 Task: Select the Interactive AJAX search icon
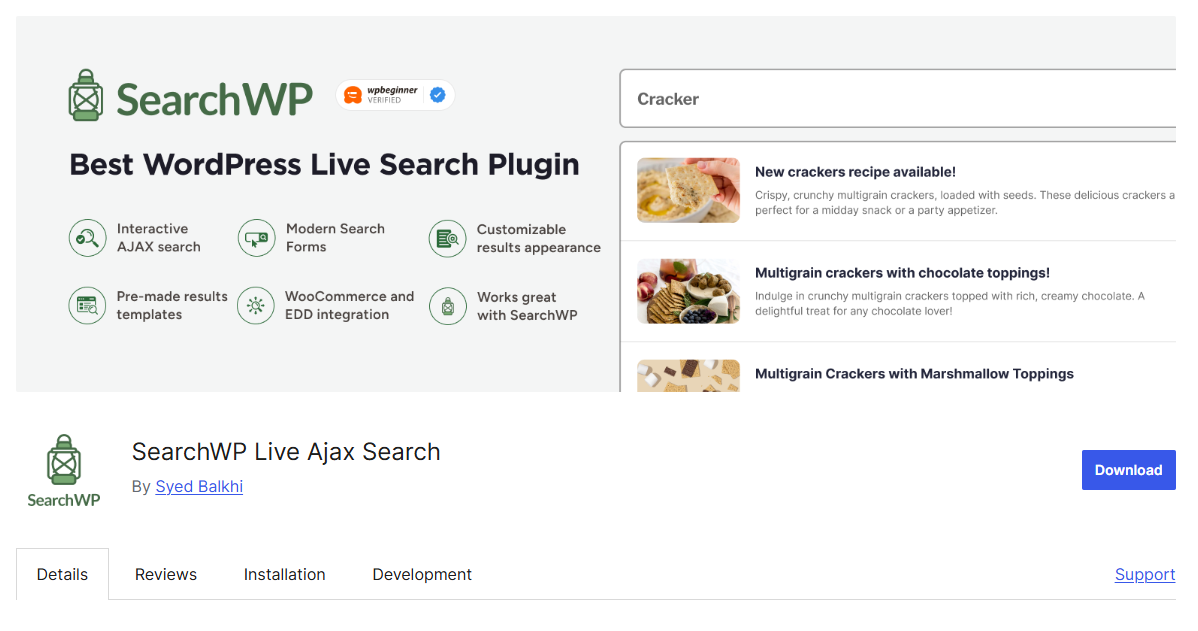[x=87, y=238]
